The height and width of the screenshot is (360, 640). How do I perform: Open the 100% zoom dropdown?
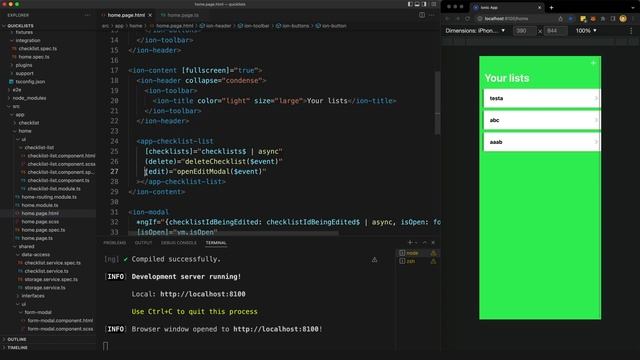click(x=586, y=31)
